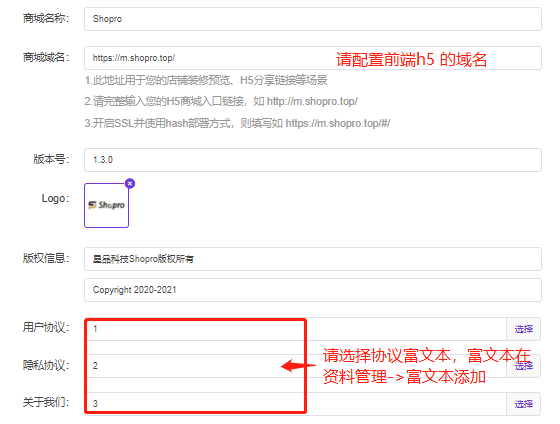This screenshot has width=560, height=424.
Task: Click the 商城域名 label
Action: [46, 57]
